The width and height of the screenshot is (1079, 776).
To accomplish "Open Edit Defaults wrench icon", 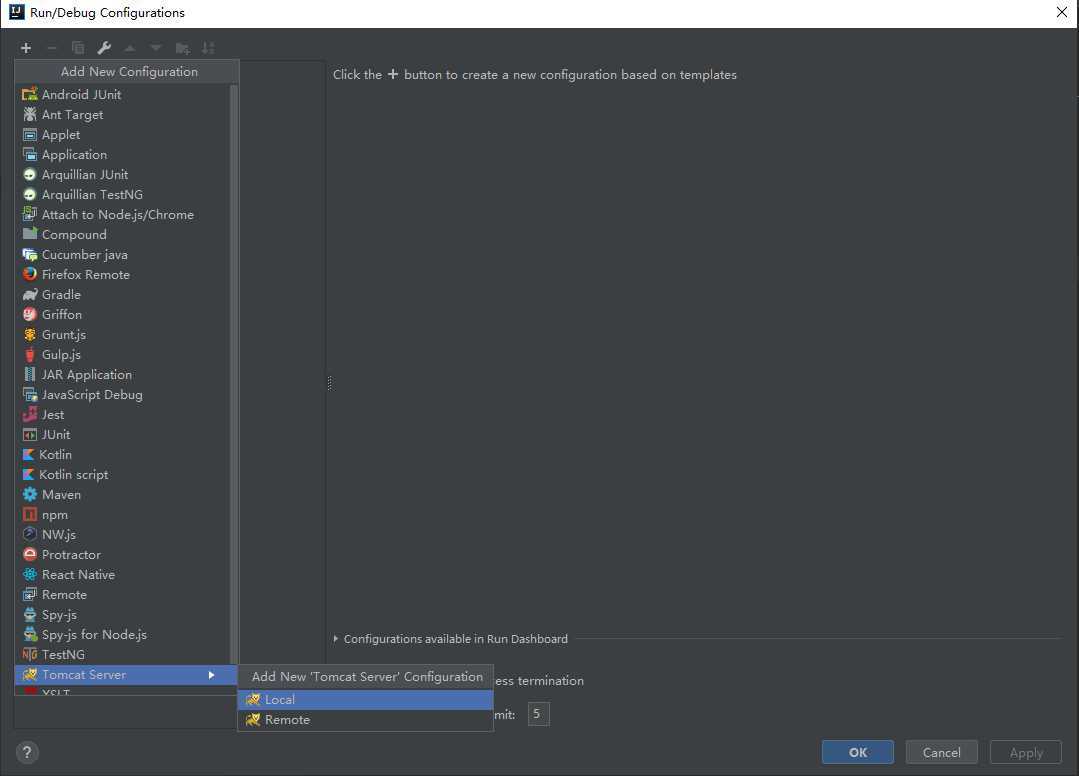I will (104, 47).
